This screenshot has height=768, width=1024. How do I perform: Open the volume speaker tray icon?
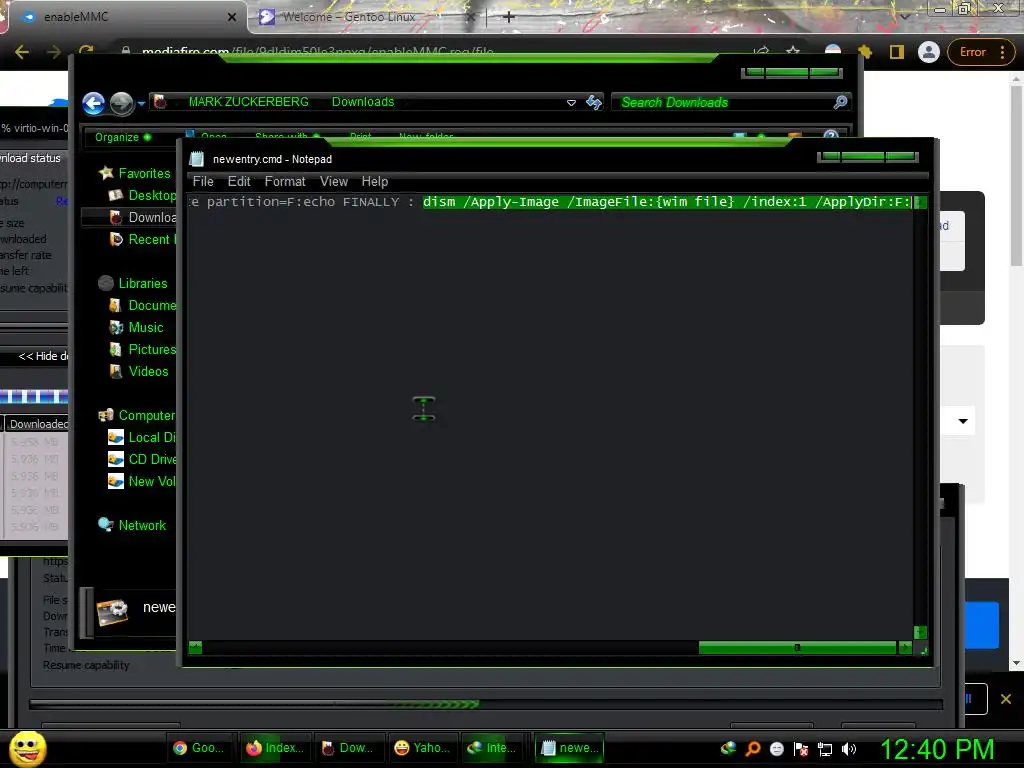click(848, 749)
